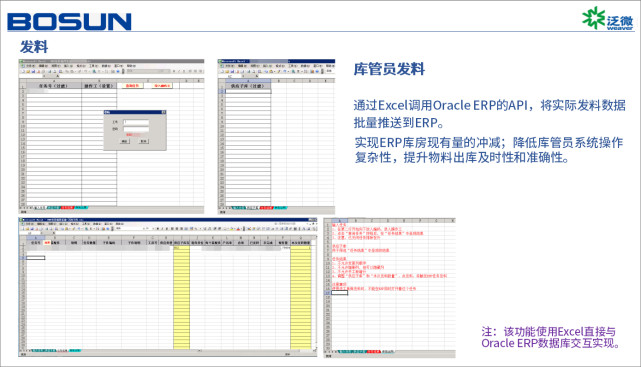
Task: Click the blue BOSUN logo
Action: click(x=69, y=22)
